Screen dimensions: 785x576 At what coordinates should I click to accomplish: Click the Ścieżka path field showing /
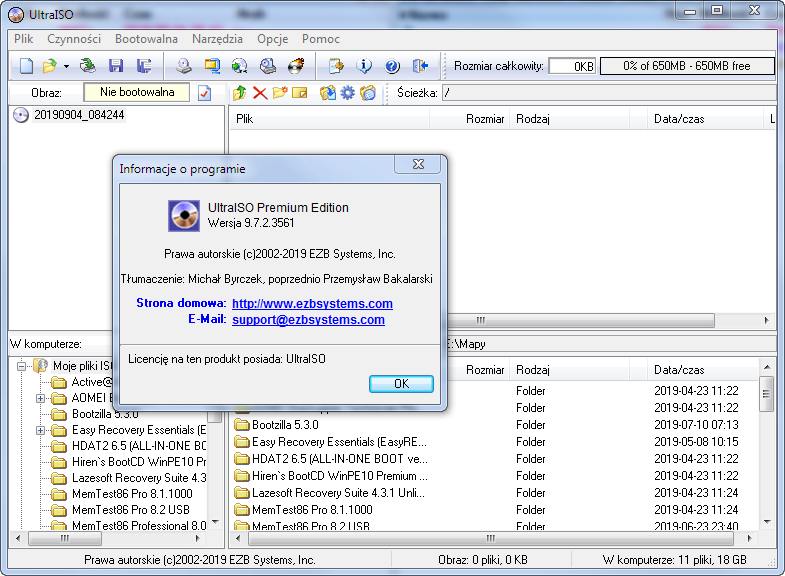coord(609,93)
